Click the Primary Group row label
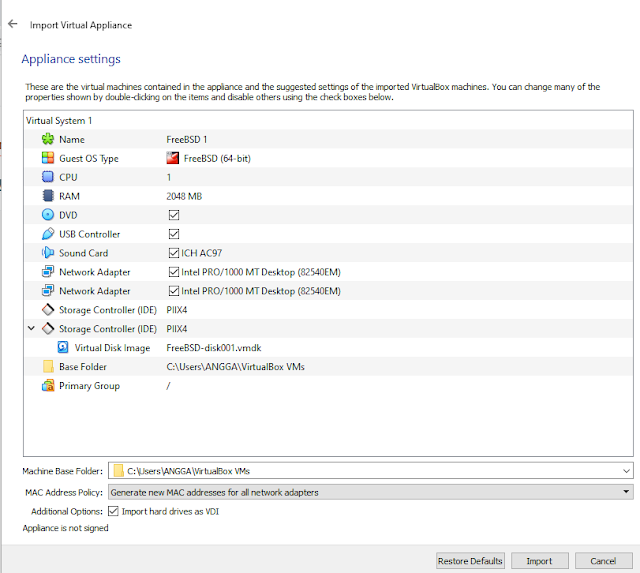 tap(89, 386)
